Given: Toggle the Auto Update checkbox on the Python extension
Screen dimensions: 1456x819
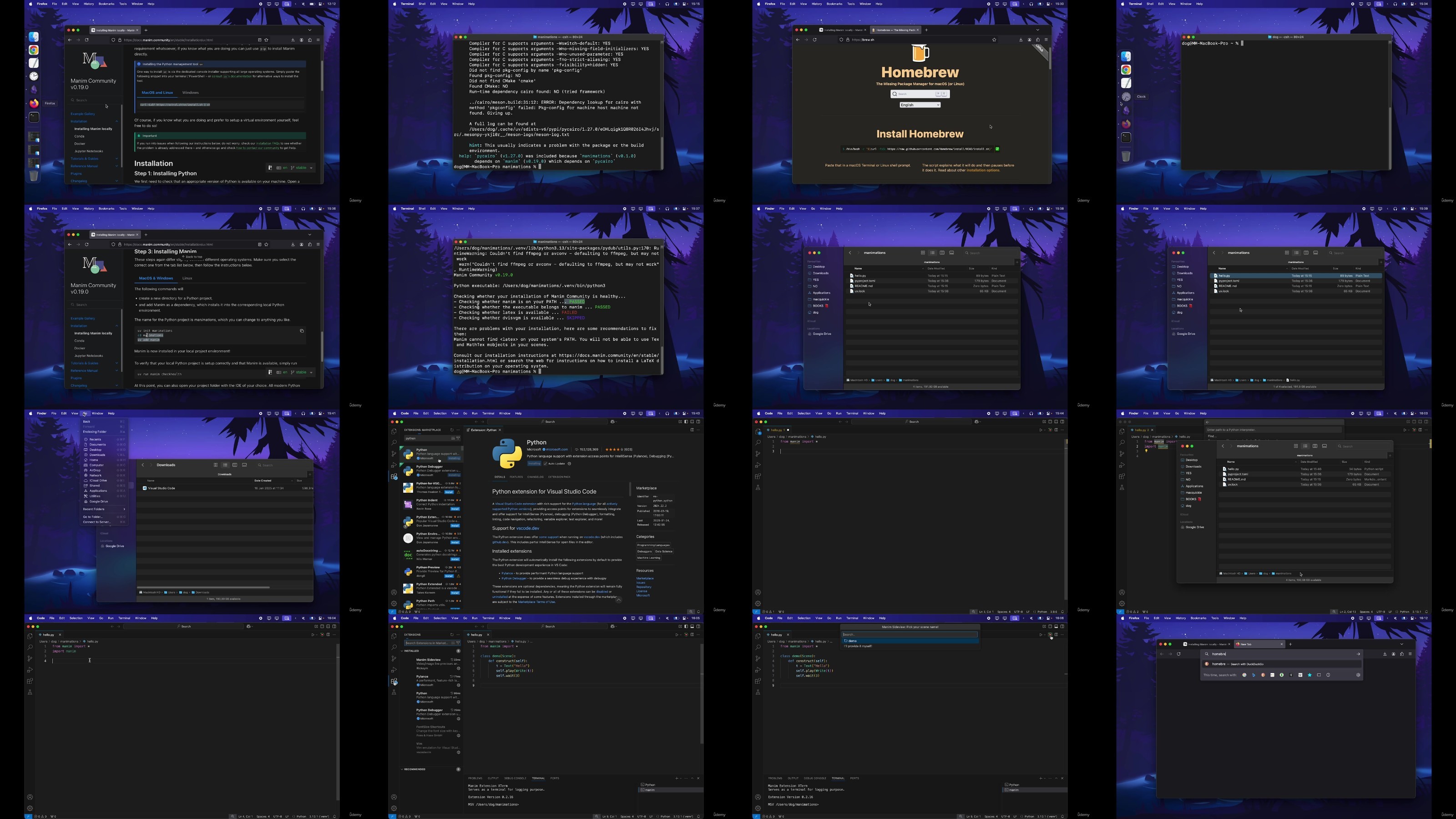Looking at the screenshot, I should click(x=546, y=464).
